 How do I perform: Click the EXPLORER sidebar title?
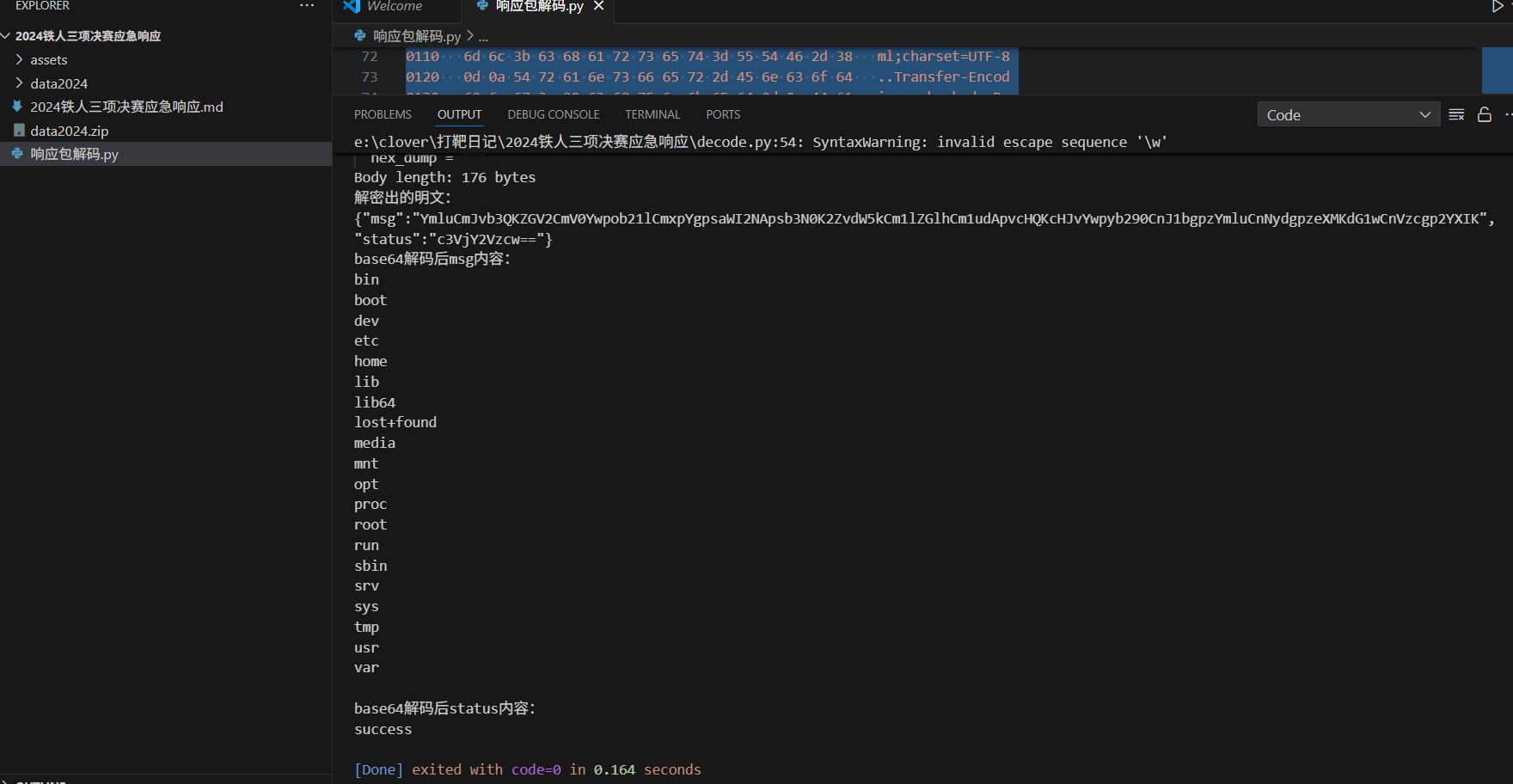42,5
